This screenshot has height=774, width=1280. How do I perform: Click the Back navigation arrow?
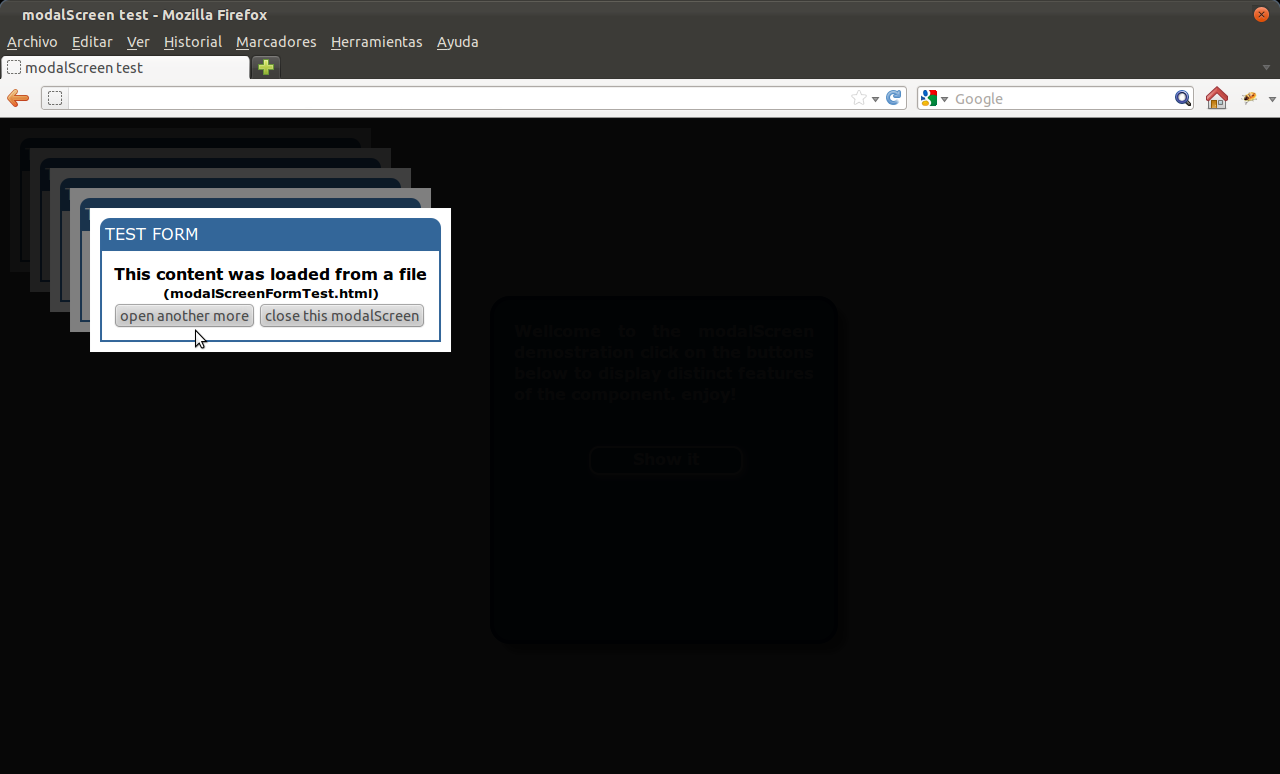click(17, 98)
